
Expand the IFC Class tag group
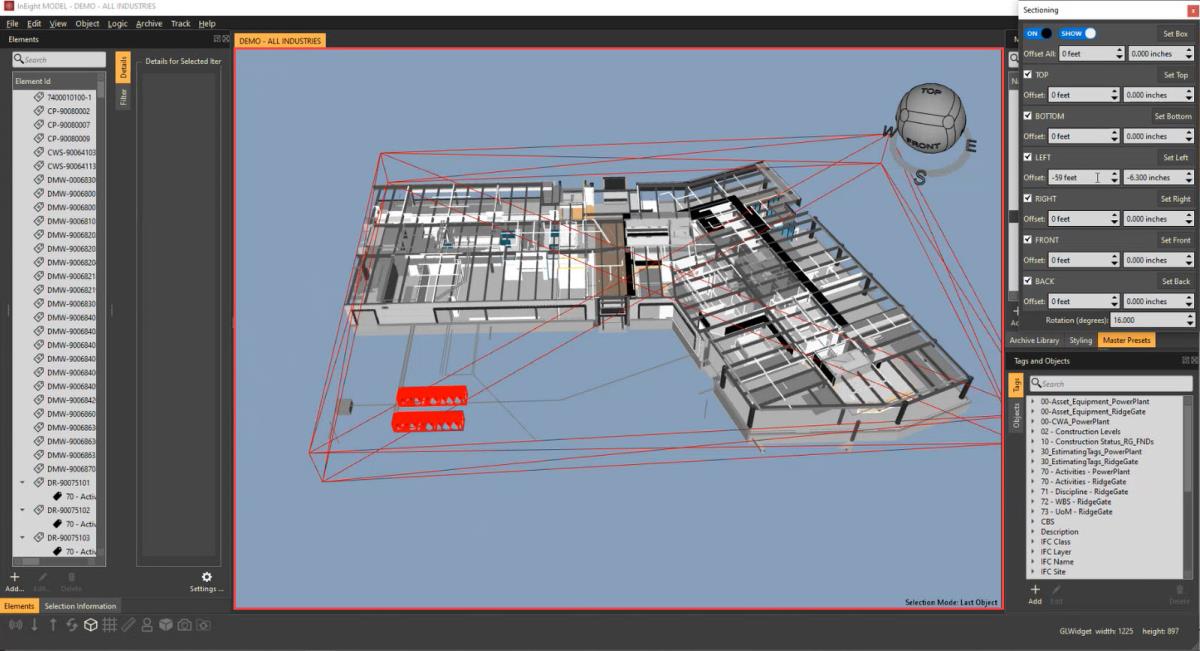[x=1032, y=542]
